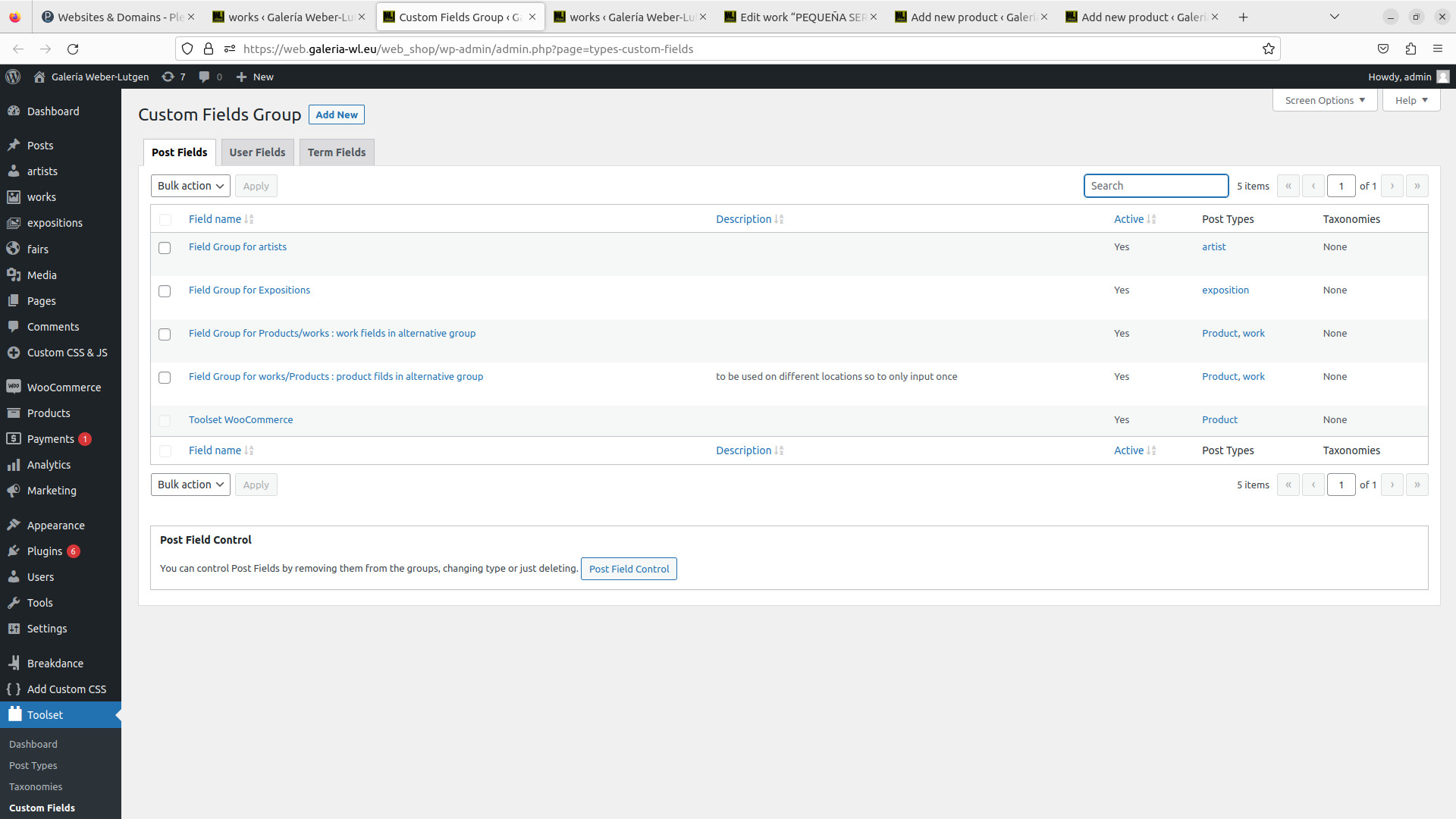The width and height of the screenshot is (1456, 819).
Task: Open Toolset WooCommerce field group
Action: pyautogui.click(x=240, y=420)
